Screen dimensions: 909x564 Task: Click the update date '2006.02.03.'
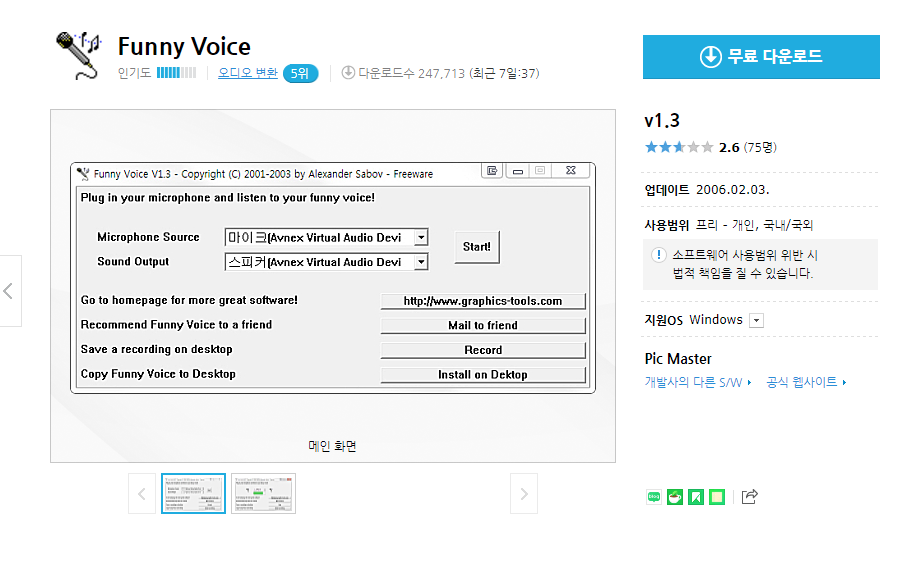[732, 190]
